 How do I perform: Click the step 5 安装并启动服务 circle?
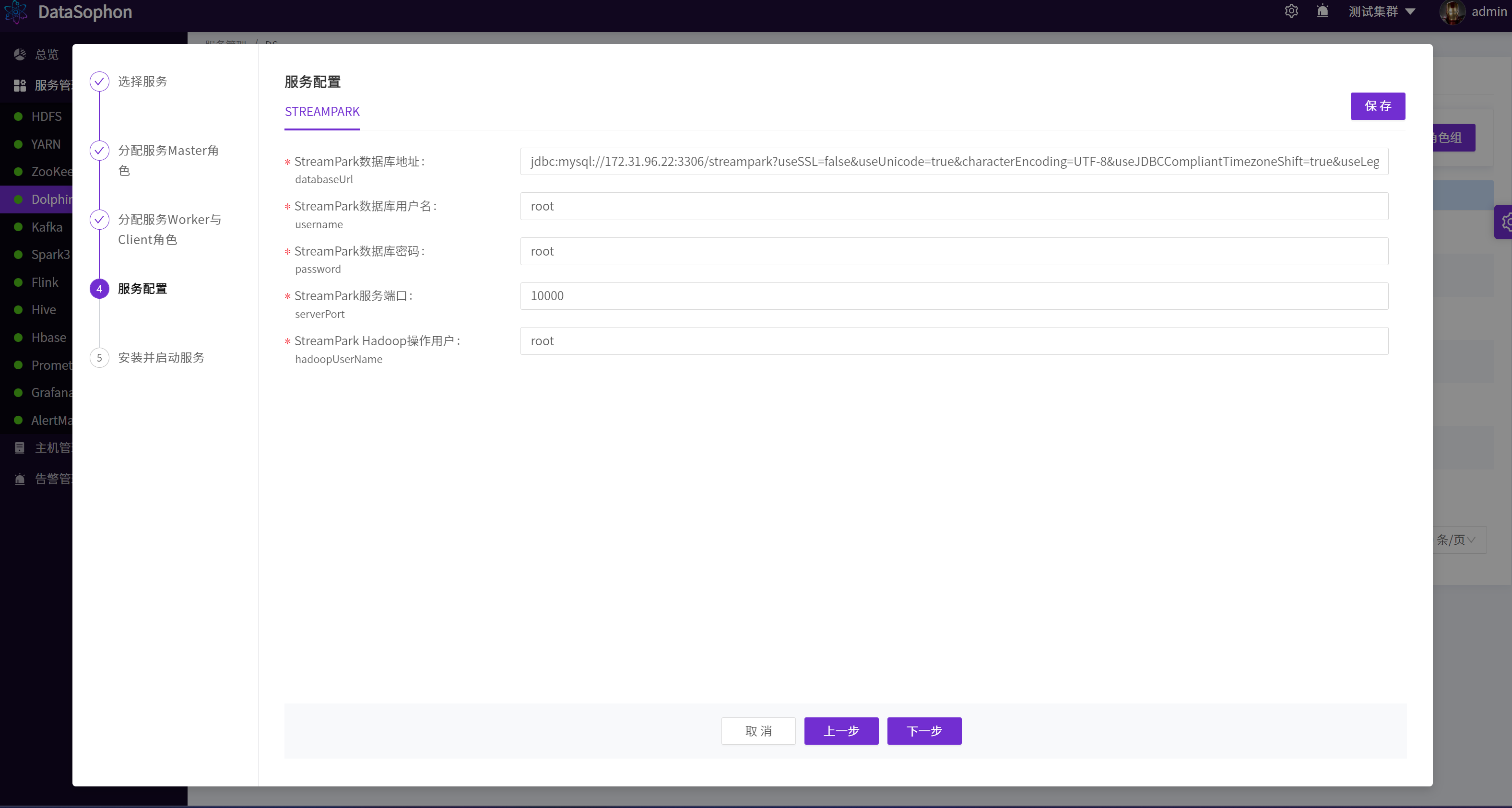[99, 357]
